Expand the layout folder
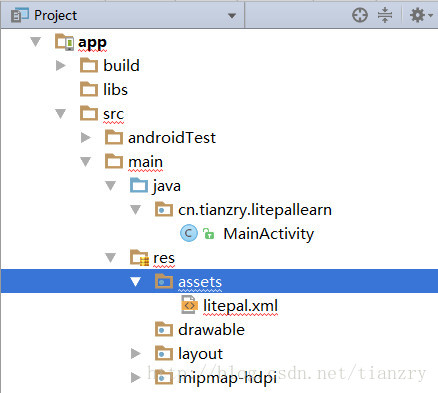 click(x=135, y=353)
